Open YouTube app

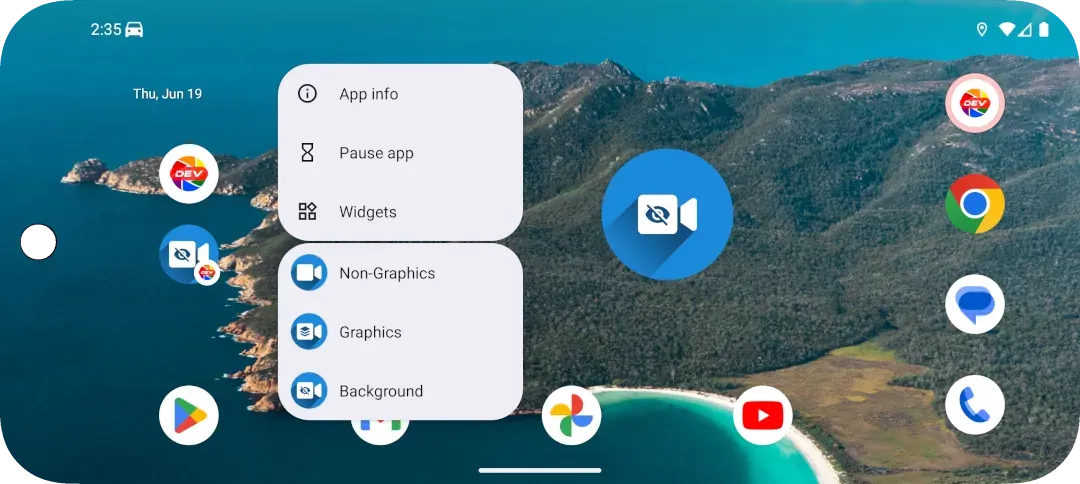tap(762, 415)
